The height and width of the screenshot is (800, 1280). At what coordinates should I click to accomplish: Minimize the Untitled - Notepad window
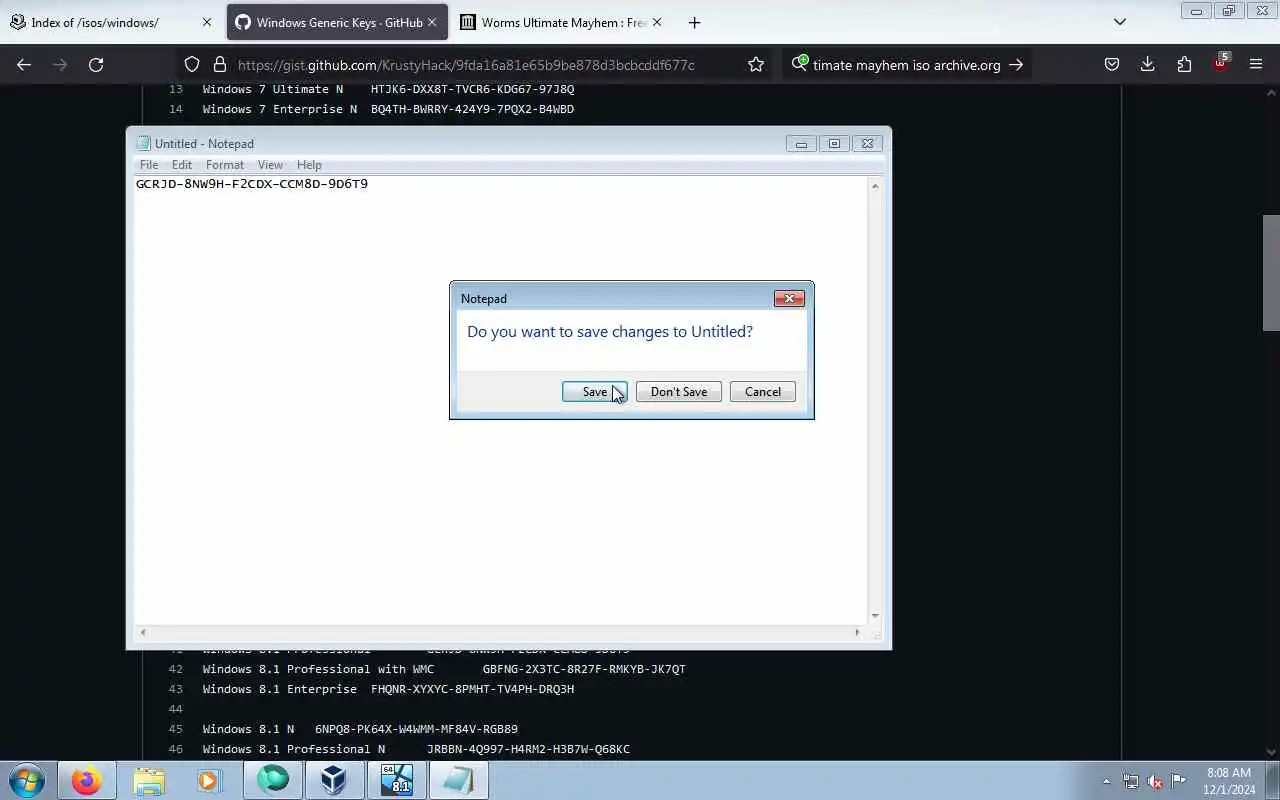coord(800,144)
